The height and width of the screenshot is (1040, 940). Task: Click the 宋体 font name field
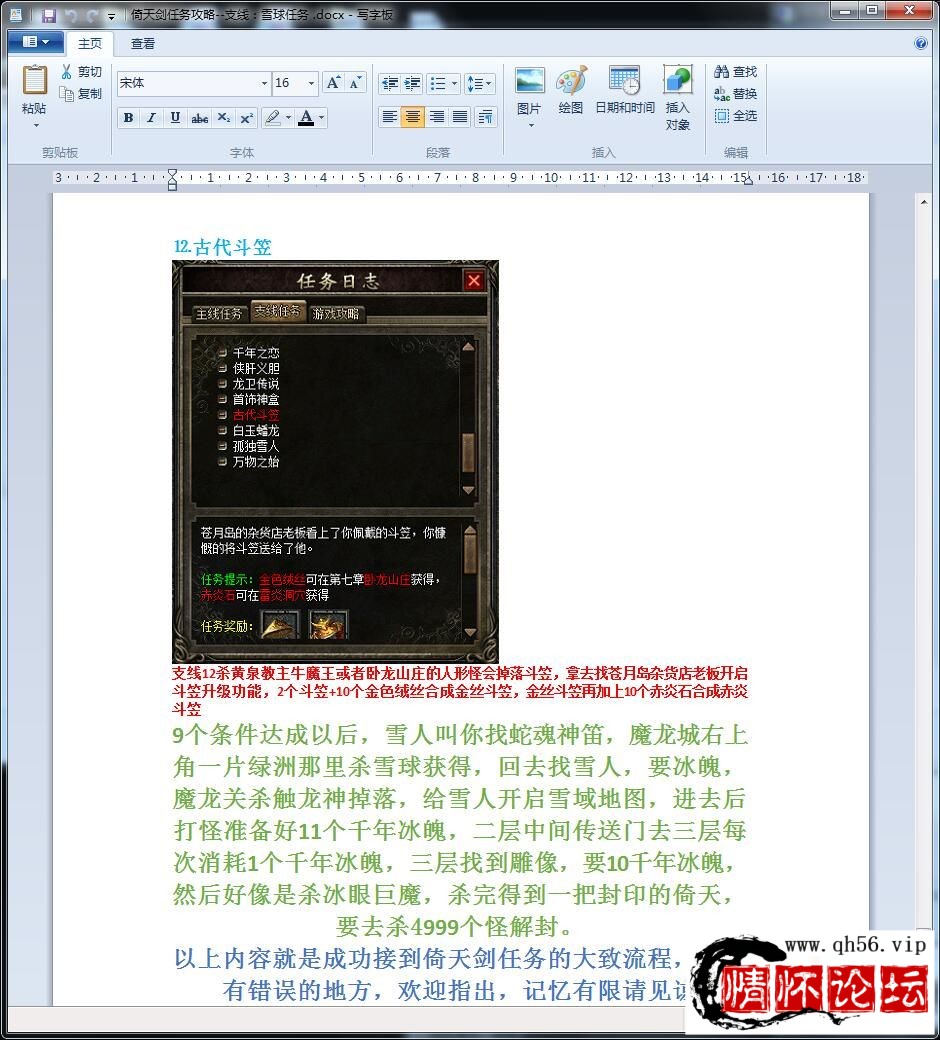pyautogui.click(x=188, y=83)
